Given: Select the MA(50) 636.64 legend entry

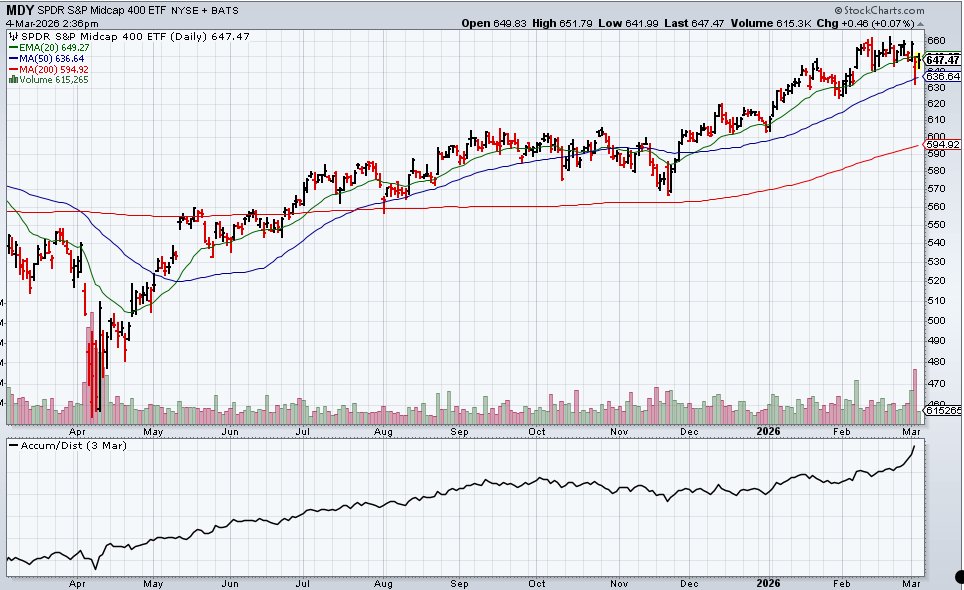Looking at the screenshot, I should click(47, 58).
